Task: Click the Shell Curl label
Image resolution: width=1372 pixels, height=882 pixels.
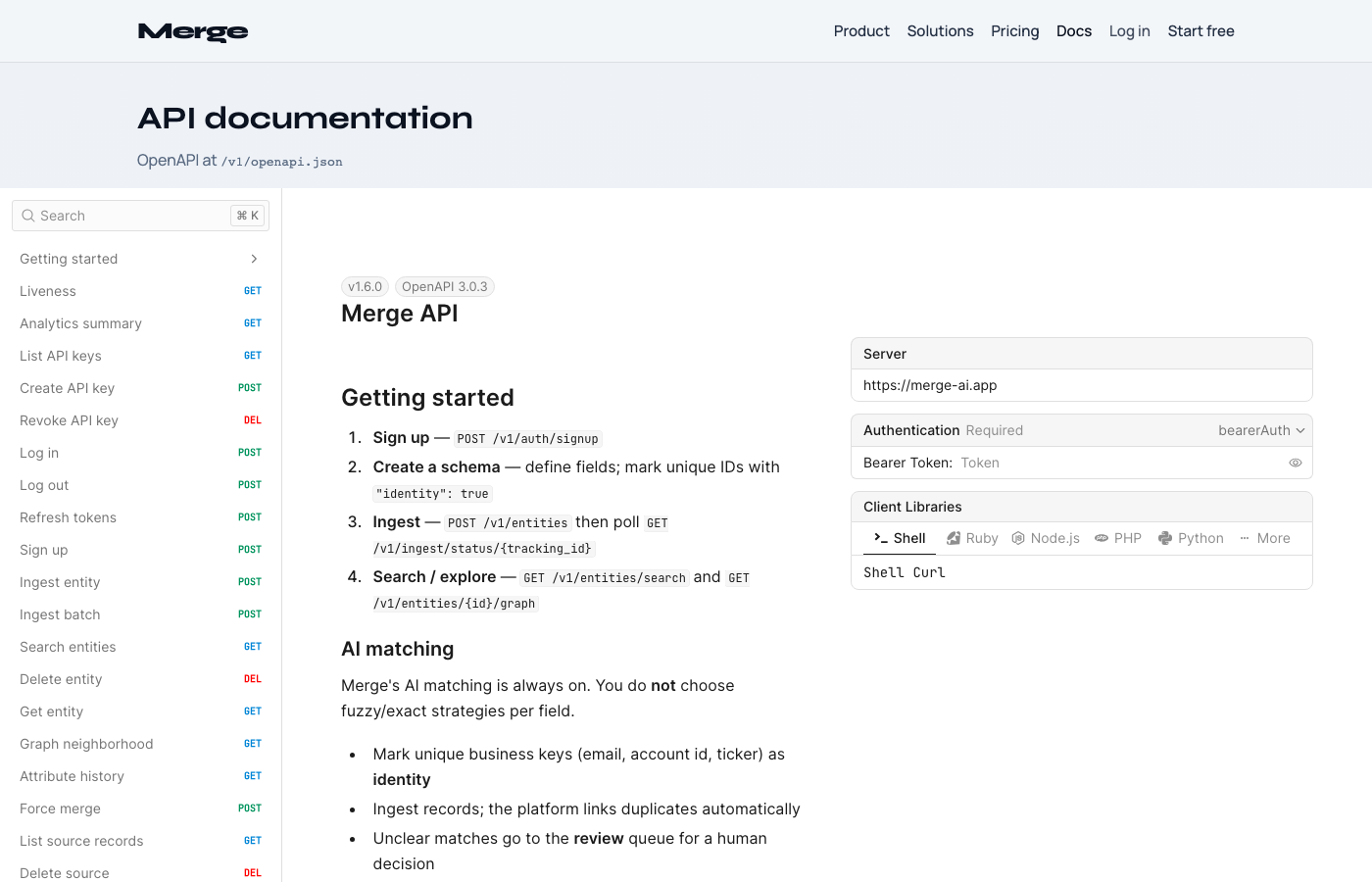Action: click(905, 572)
